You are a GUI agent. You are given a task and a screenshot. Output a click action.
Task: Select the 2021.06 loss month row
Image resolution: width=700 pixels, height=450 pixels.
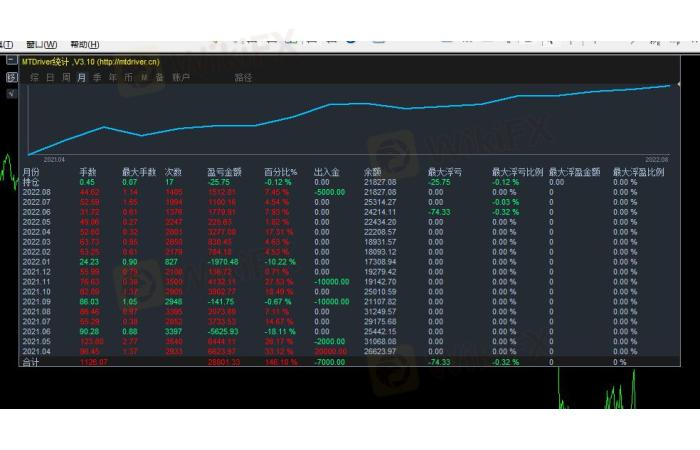pyautogui.click(x=37, y=333)
